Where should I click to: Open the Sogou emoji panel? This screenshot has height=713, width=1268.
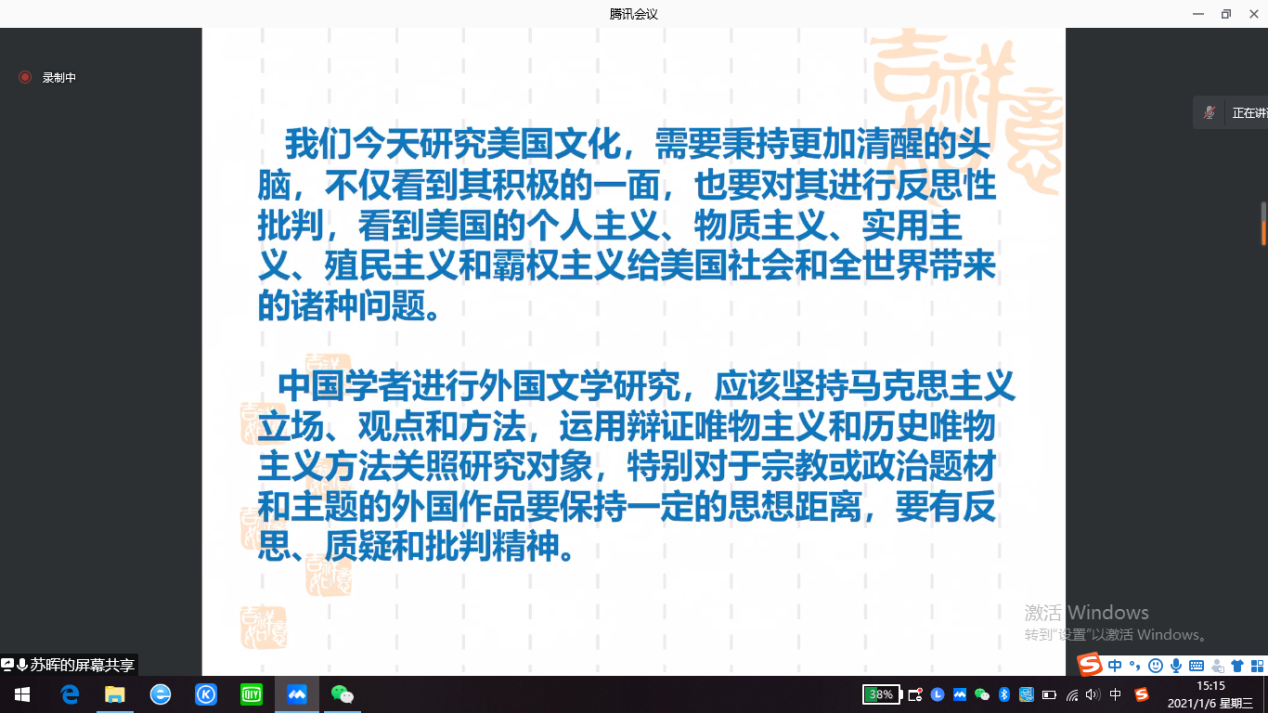pos(1155,666)
